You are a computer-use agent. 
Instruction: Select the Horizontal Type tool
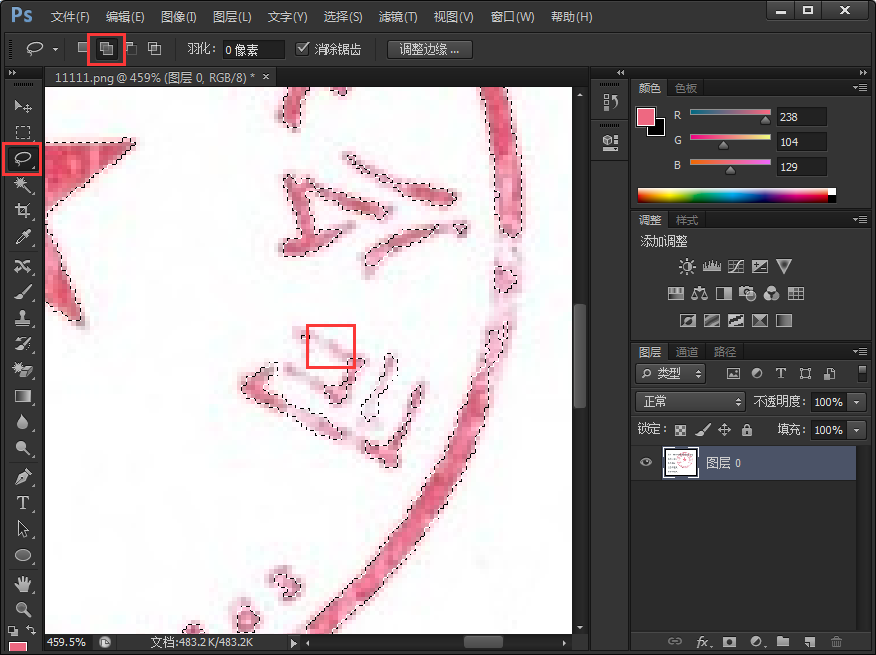click(x=22, y=503)
